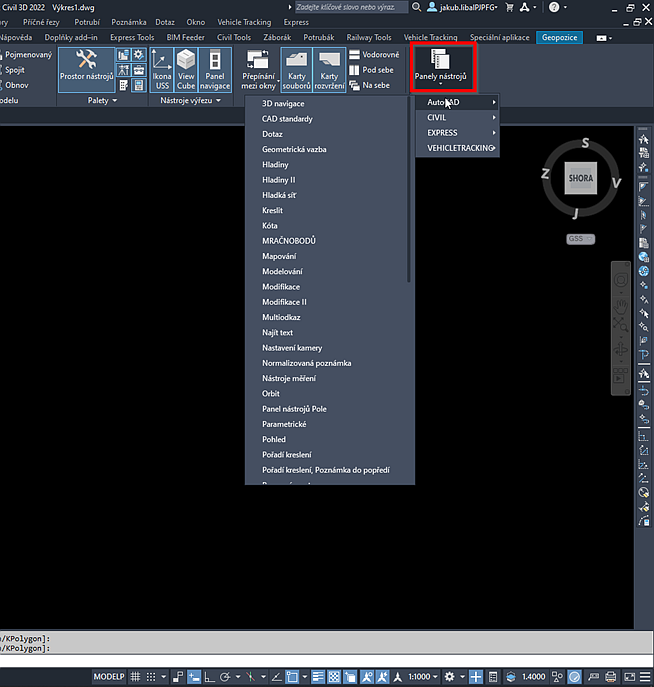
Task: Toggle Vodorovně window tiling option
Action: click(x=374, y=55)
